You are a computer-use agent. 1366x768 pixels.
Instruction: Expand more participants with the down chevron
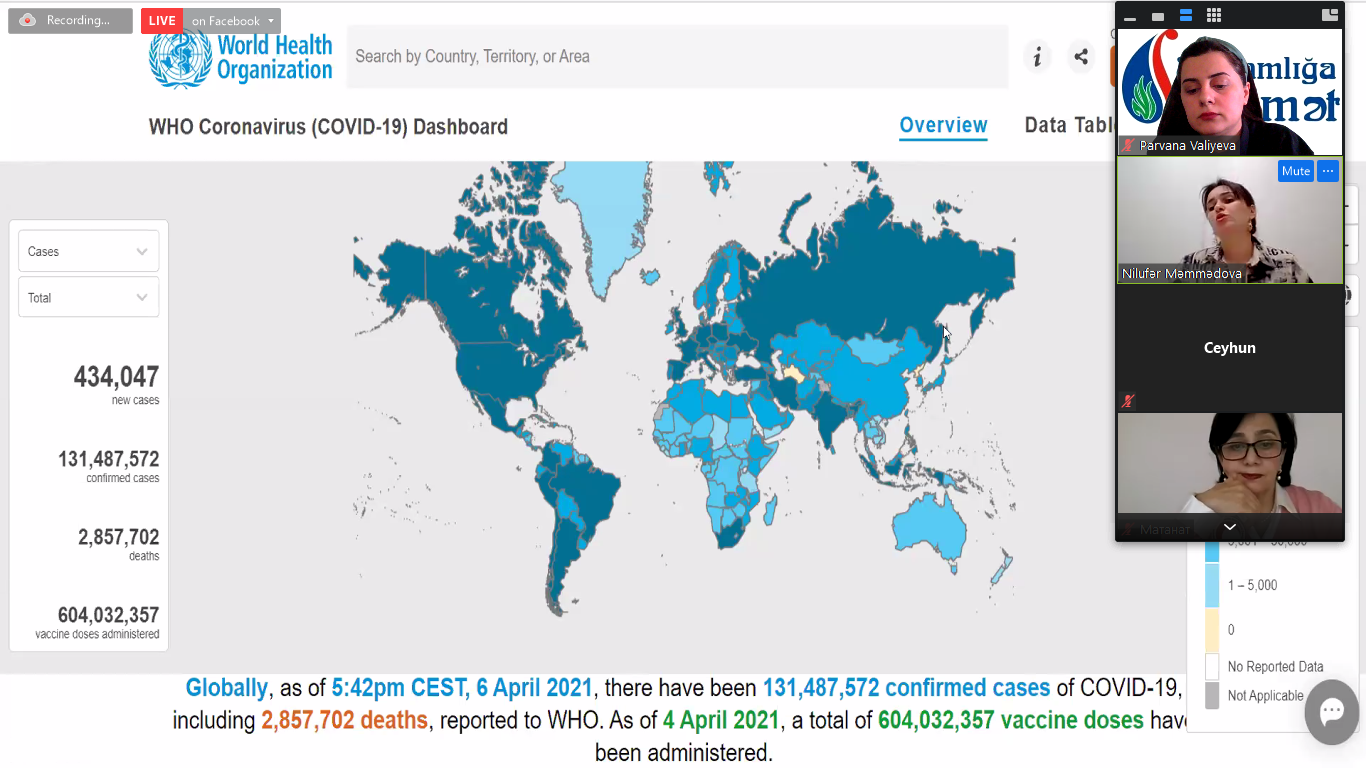point(1230,527)
